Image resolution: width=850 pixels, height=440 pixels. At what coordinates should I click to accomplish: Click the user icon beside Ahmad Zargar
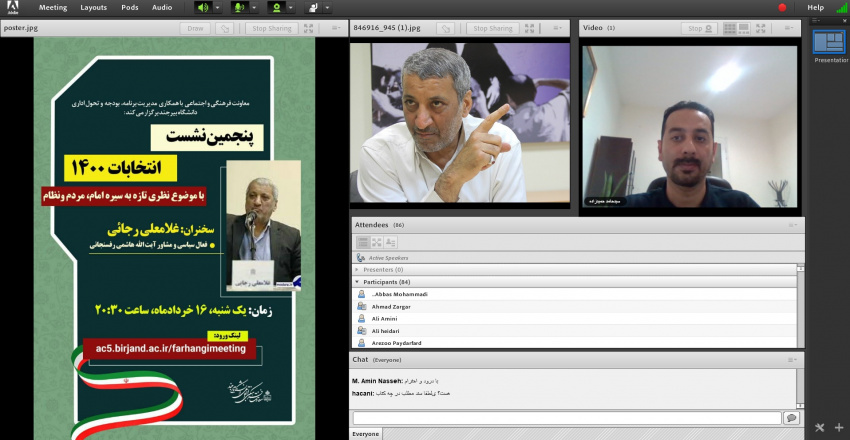click(362, 307)
